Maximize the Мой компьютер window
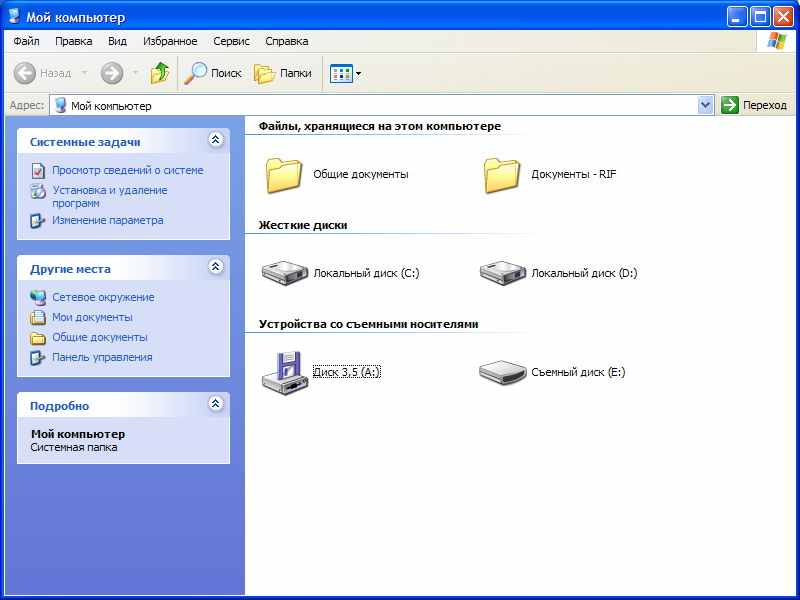The image size is (800, 600). pyautogui.click(x=760, y=17)
